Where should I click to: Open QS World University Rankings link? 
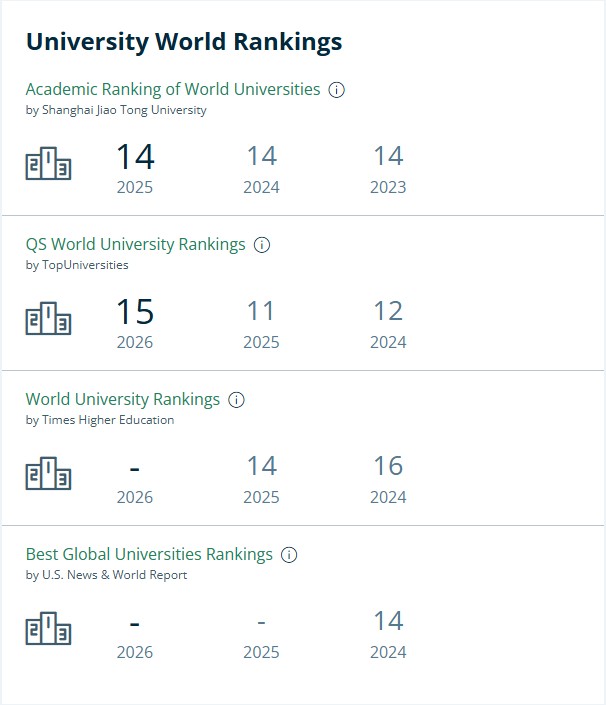[x=135, y=245]
